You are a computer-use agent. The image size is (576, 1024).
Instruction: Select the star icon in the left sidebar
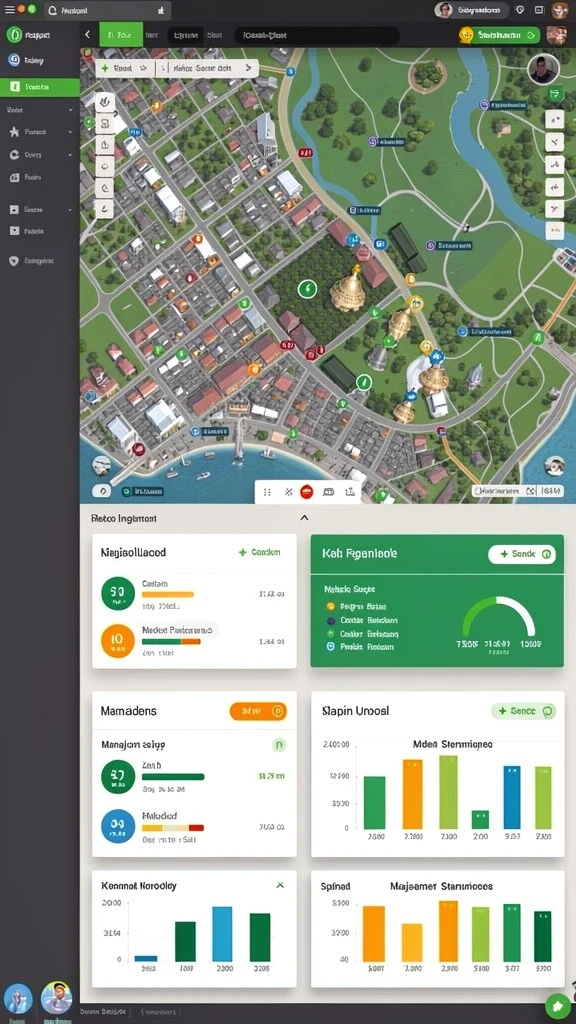[x=14, y=132]
